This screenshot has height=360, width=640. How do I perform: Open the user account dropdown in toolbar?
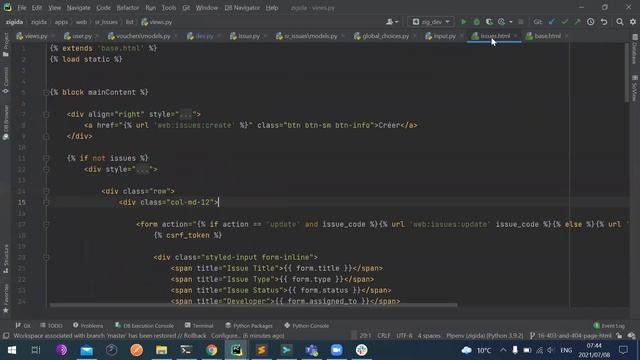click(x=392, y=22)
